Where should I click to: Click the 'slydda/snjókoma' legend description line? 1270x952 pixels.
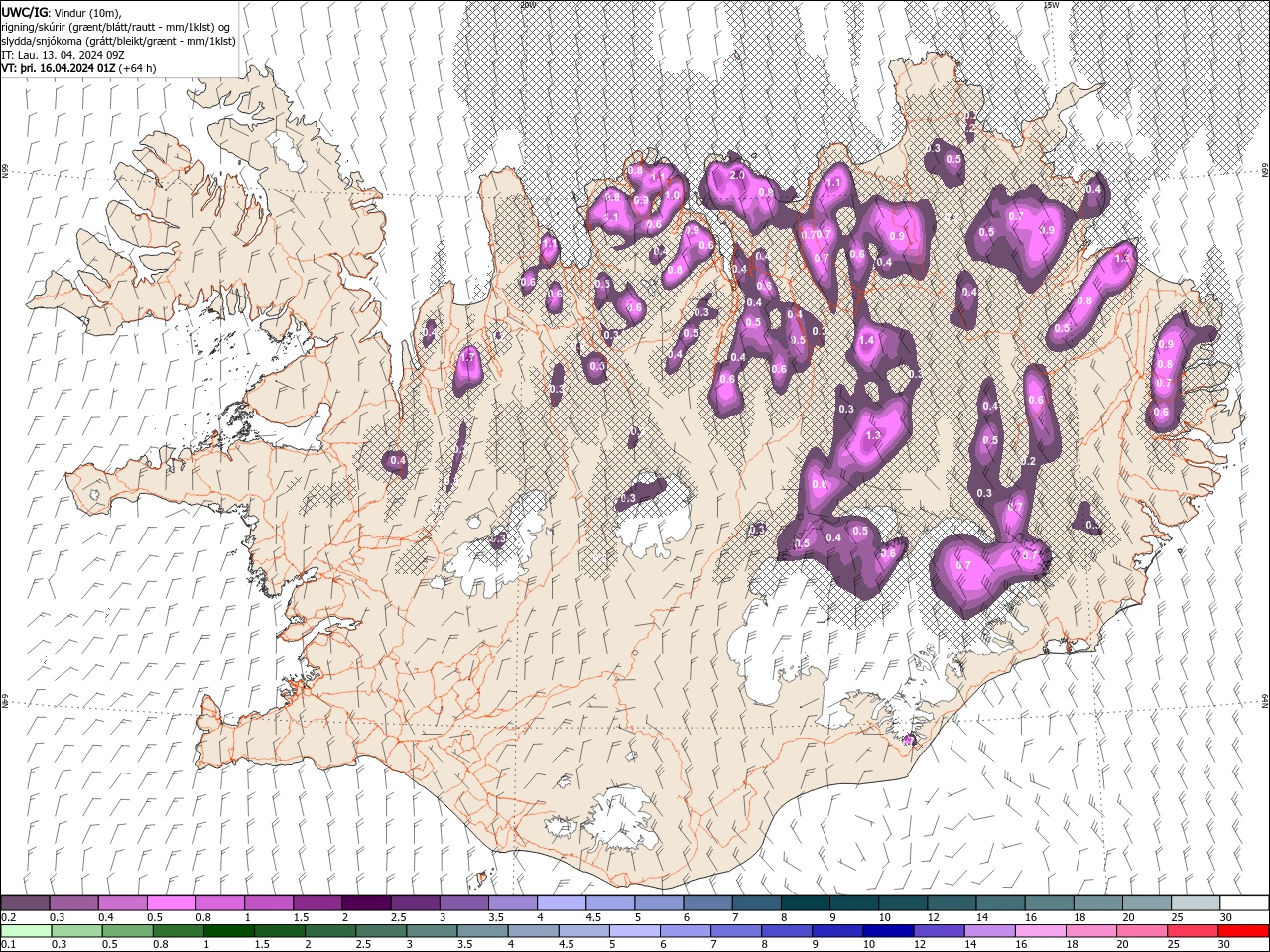tap(118, 40)
